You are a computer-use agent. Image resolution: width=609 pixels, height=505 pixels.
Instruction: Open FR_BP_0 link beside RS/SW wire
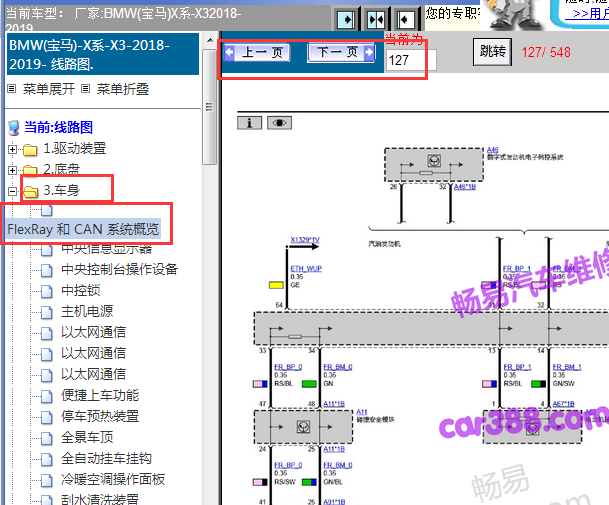[288, 465]
